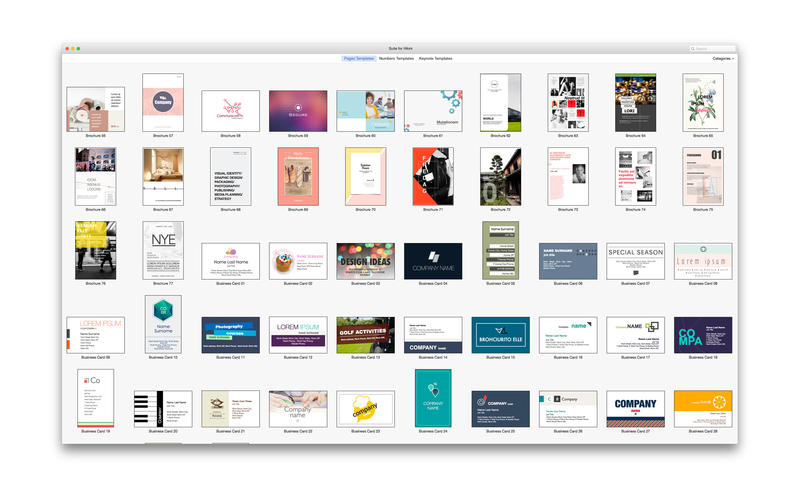Pick Golf Activities Business Card 13
800x500 pixels.
[x=365, y=335]
